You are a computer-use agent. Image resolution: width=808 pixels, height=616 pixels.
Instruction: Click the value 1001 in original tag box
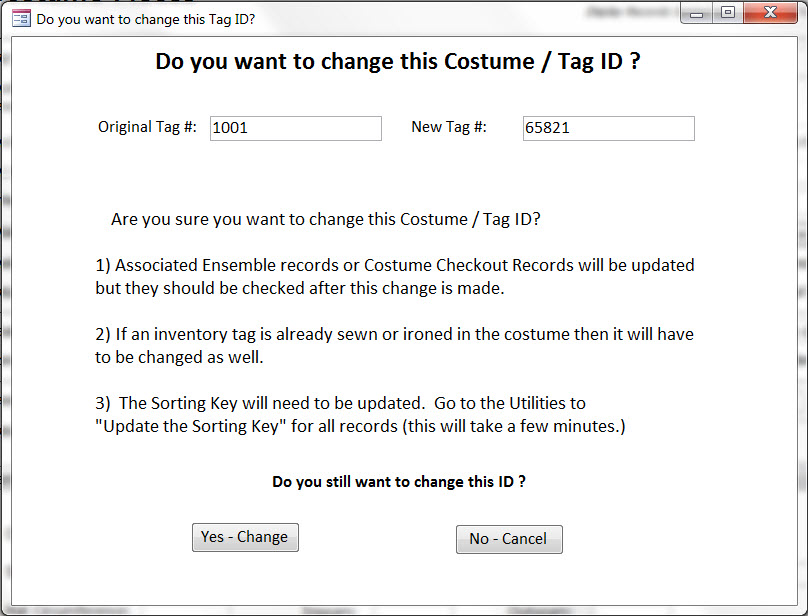point(230,128)
